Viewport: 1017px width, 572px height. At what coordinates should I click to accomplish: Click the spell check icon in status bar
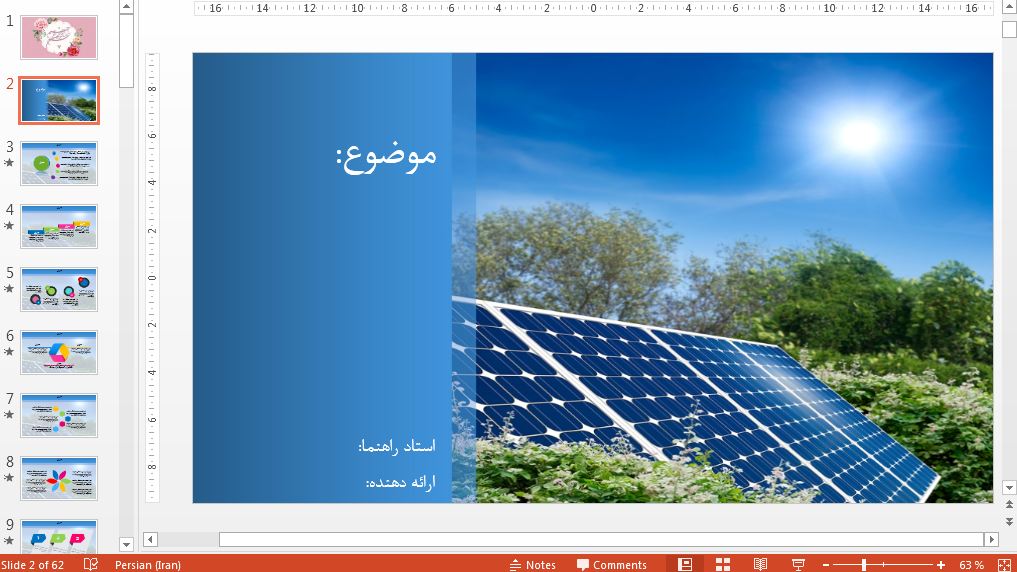click(91, 564)
